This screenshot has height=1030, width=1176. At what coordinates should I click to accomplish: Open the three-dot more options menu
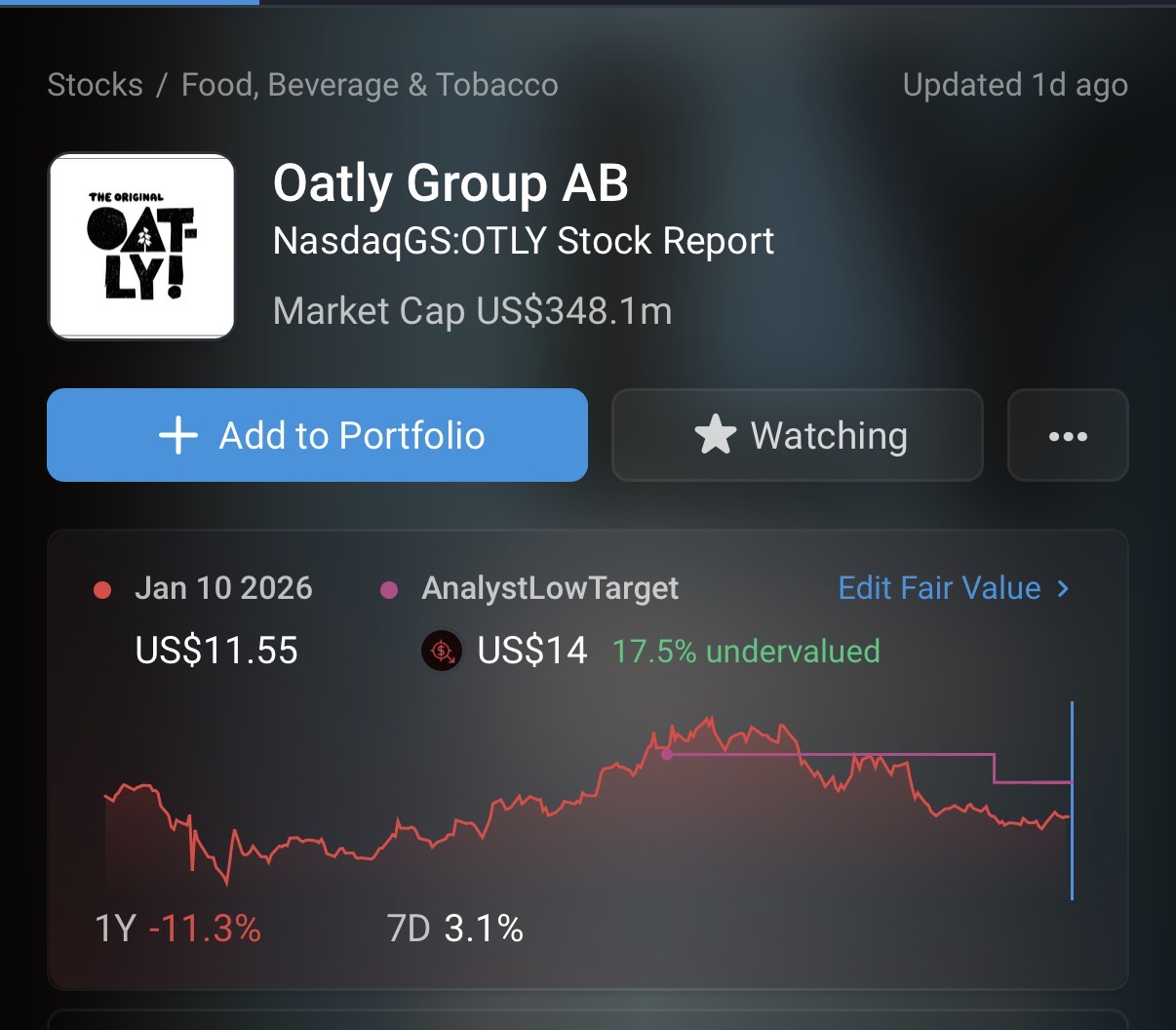[1068, 436]
